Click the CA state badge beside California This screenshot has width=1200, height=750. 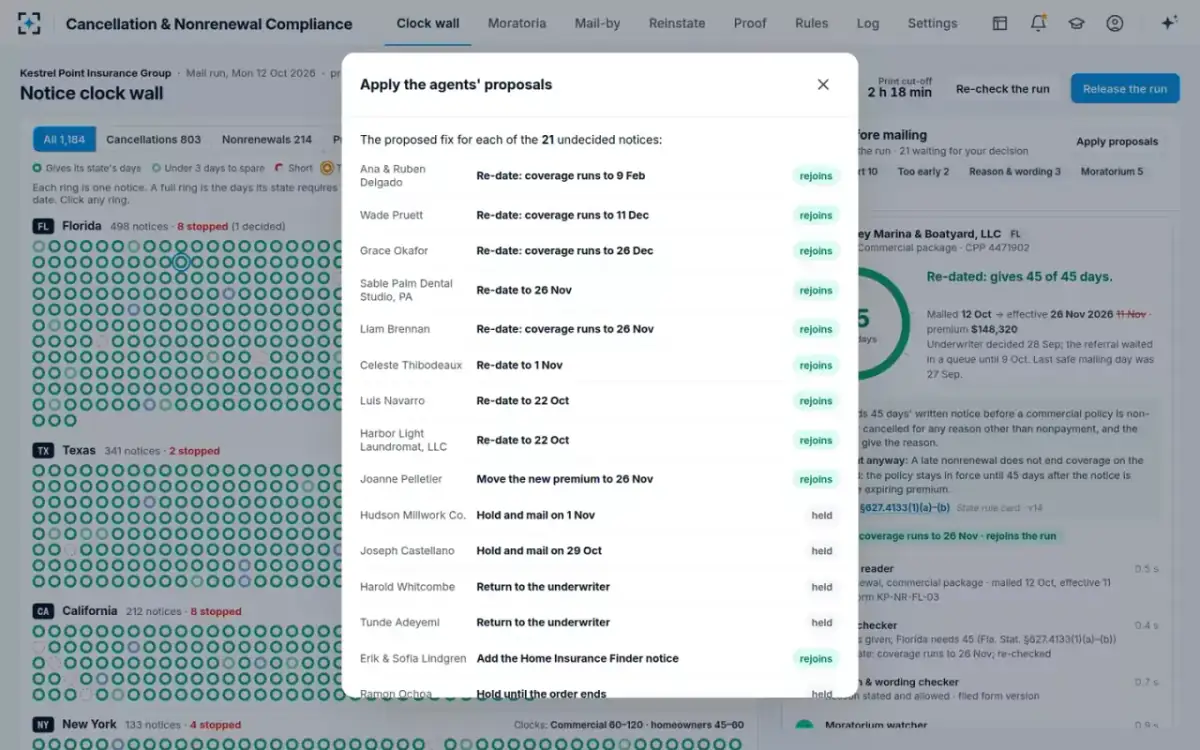tap(43, 611)
